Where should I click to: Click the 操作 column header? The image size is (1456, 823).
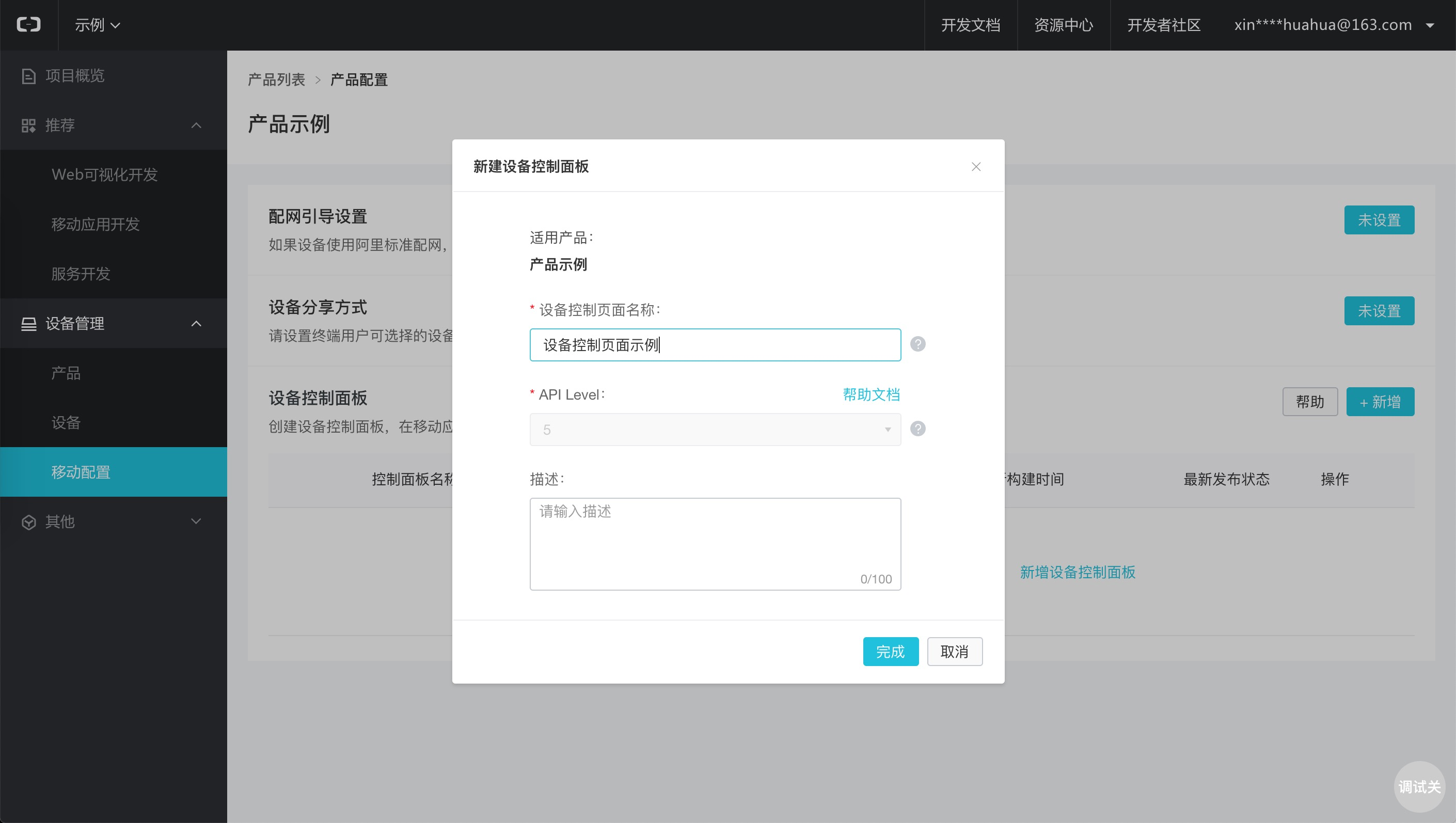[x=1335, y=480]
